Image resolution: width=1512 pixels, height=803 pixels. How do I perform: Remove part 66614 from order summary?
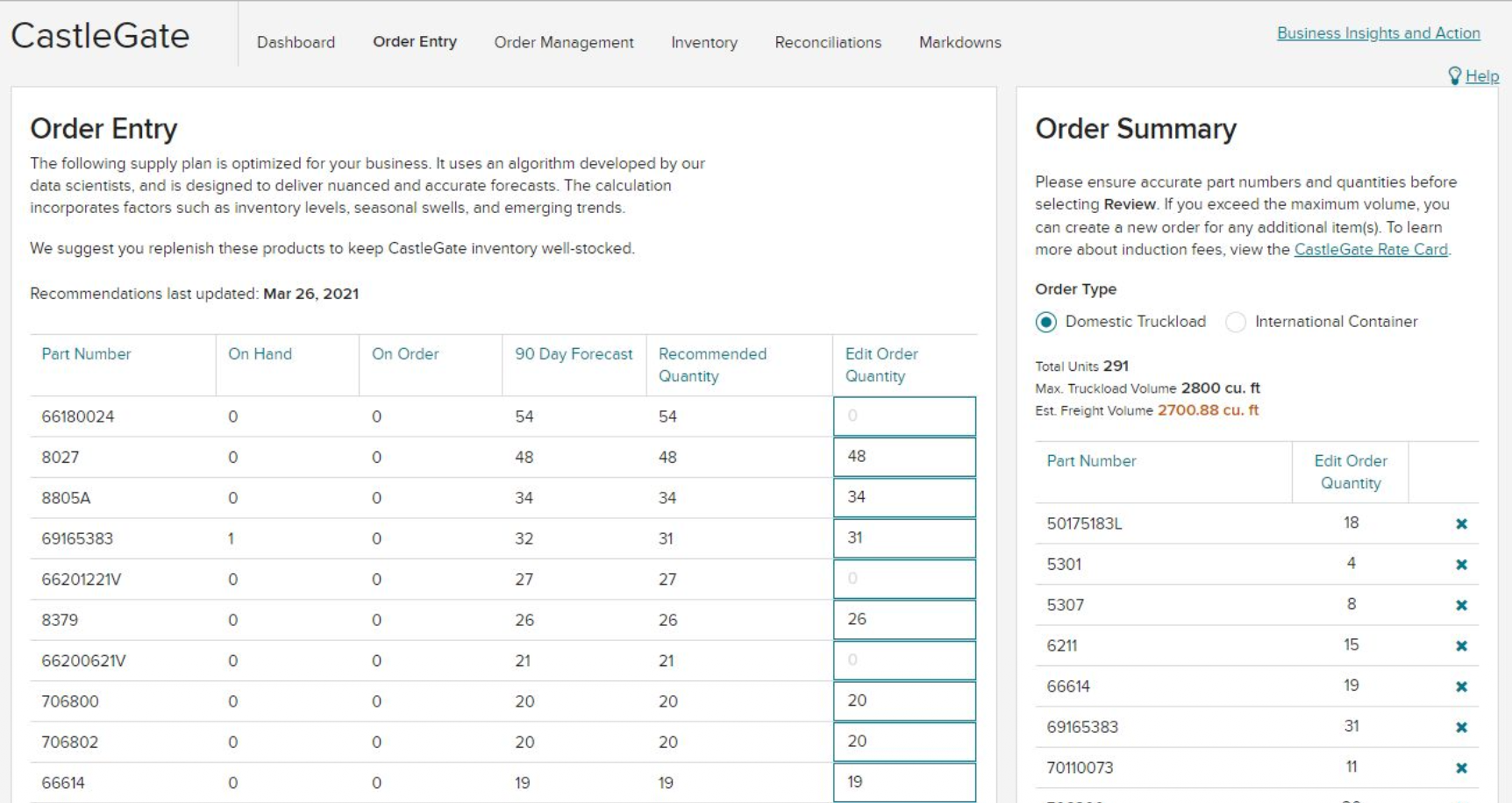click(1461, 686)
